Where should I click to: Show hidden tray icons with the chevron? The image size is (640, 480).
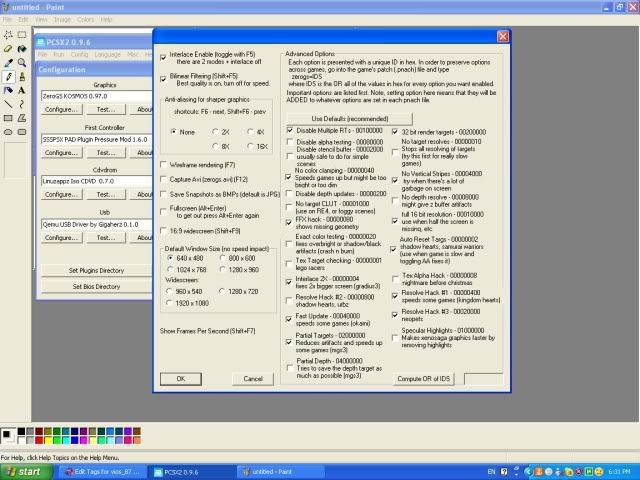pos(528,472)
